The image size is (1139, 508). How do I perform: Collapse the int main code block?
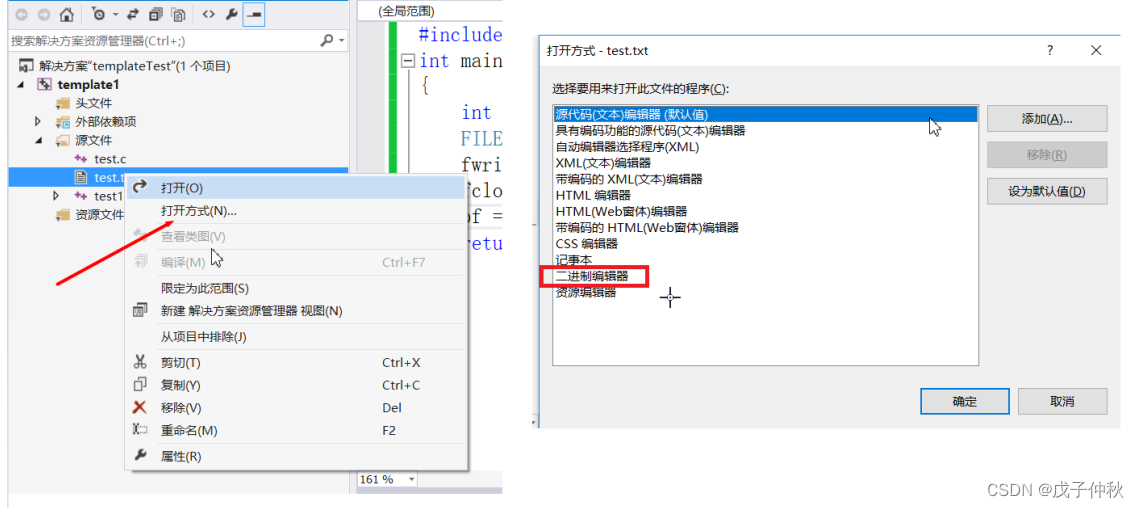[x=408, y=61]
